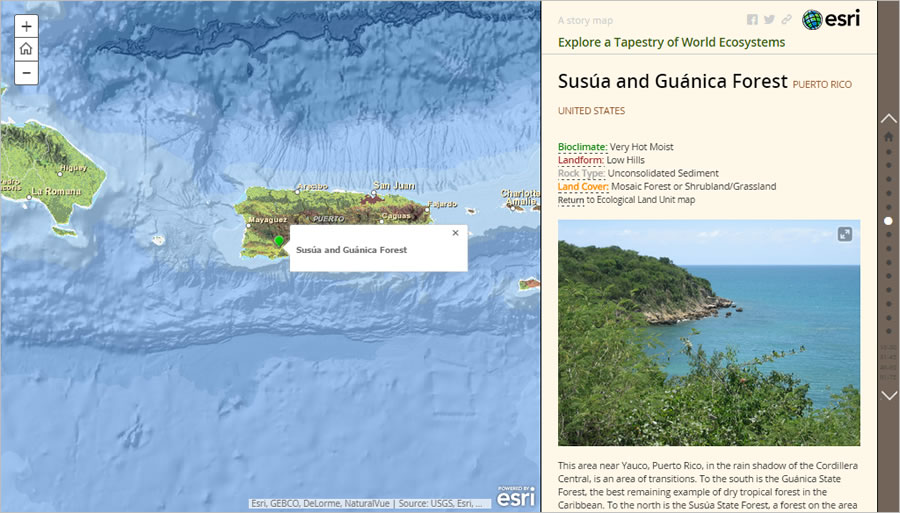Click the Higuey label on the map
900x513 pixels.
point(73,168)
